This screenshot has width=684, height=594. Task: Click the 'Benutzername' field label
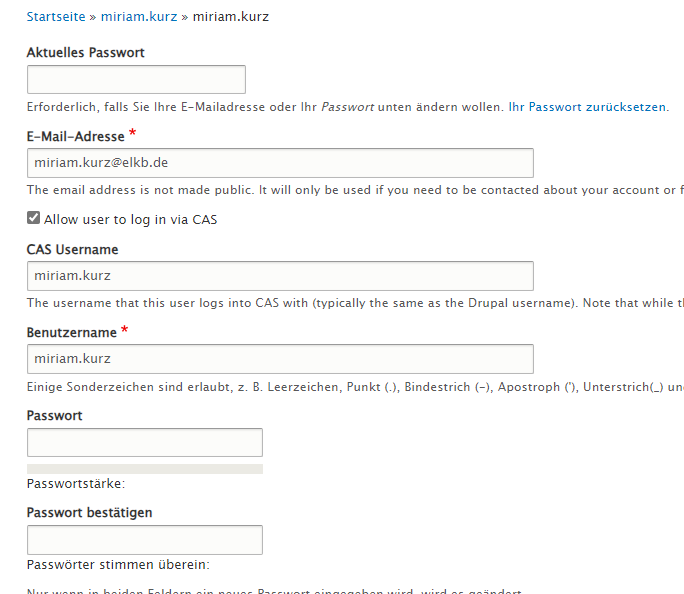tap(72, 333)
